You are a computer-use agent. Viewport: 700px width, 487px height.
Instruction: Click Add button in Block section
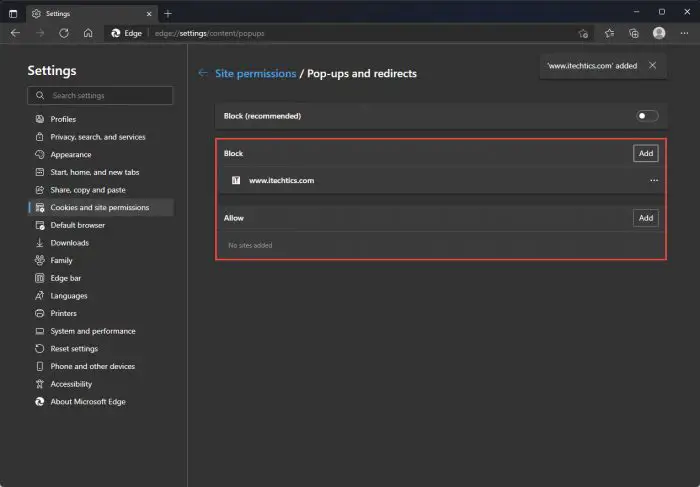(x=646, y=153)
